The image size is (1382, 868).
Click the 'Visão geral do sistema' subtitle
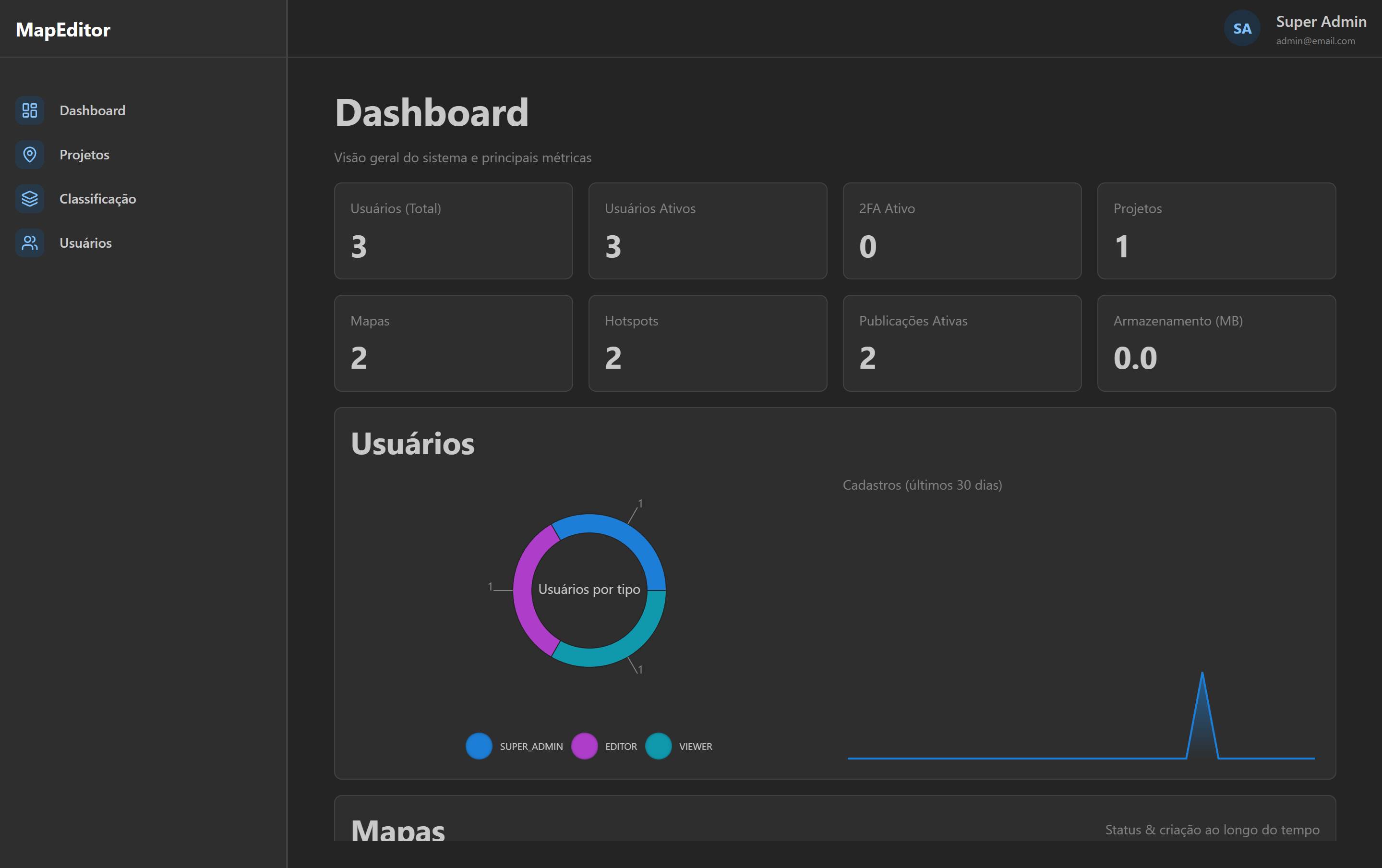pyautogui.click(x=463, y=157)
